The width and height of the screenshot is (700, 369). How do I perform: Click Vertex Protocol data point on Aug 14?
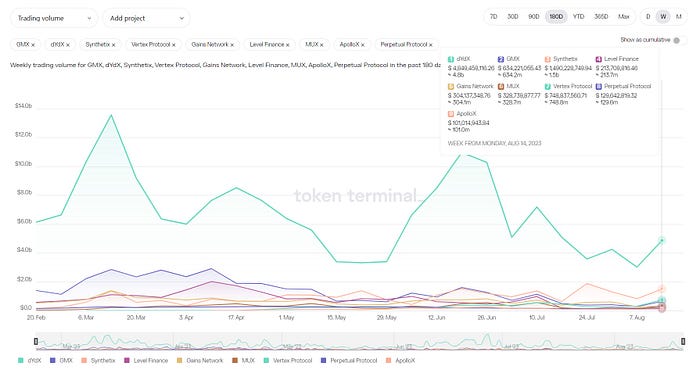662,300
